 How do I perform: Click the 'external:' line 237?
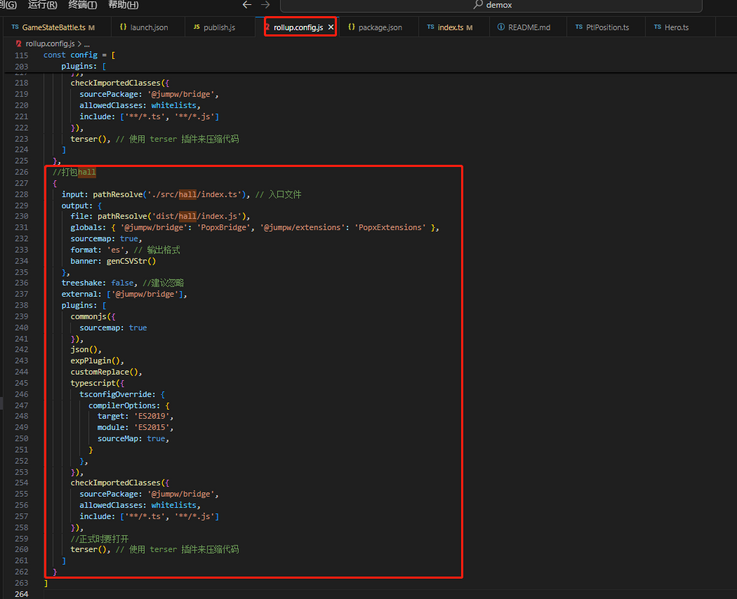(x=124, y=294)
